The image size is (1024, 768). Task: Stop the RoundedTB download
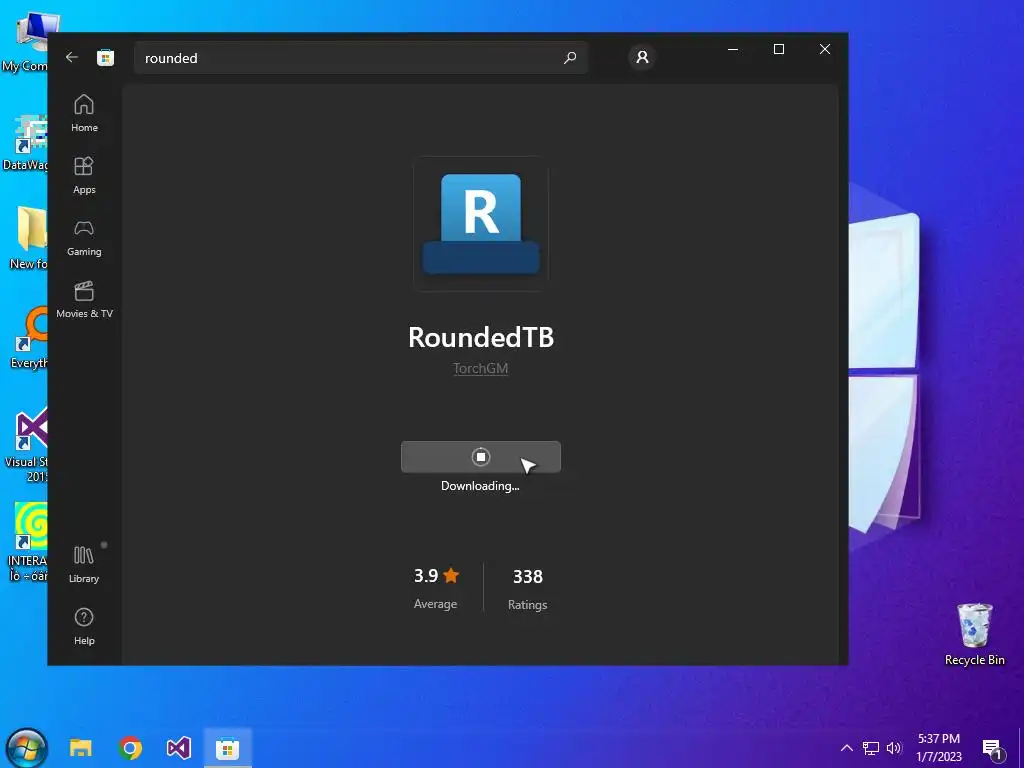tap(481, 456)
